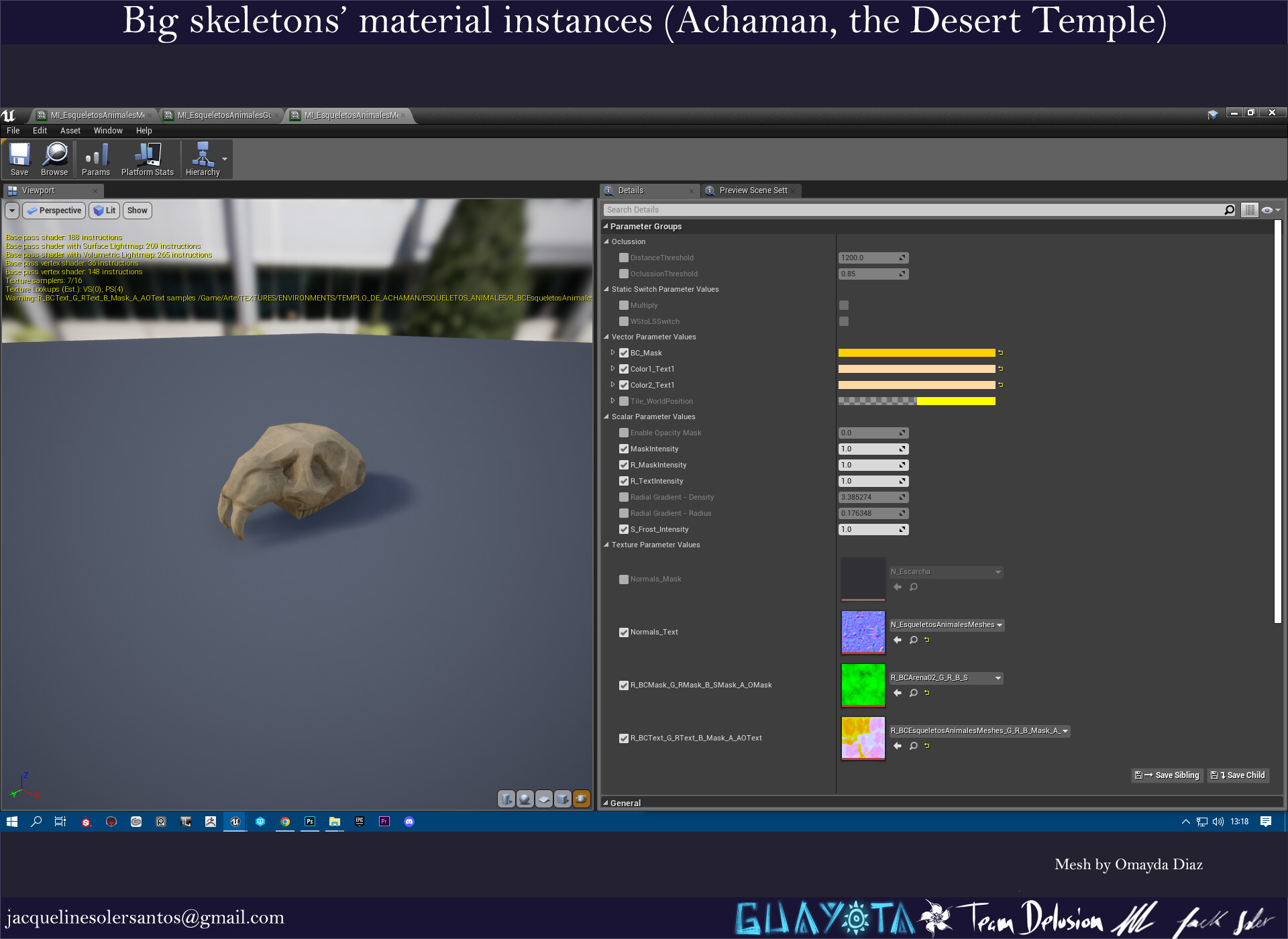The image size is (1288, 939).
Task: Click the Save Child button
Action: point(1238,775)
